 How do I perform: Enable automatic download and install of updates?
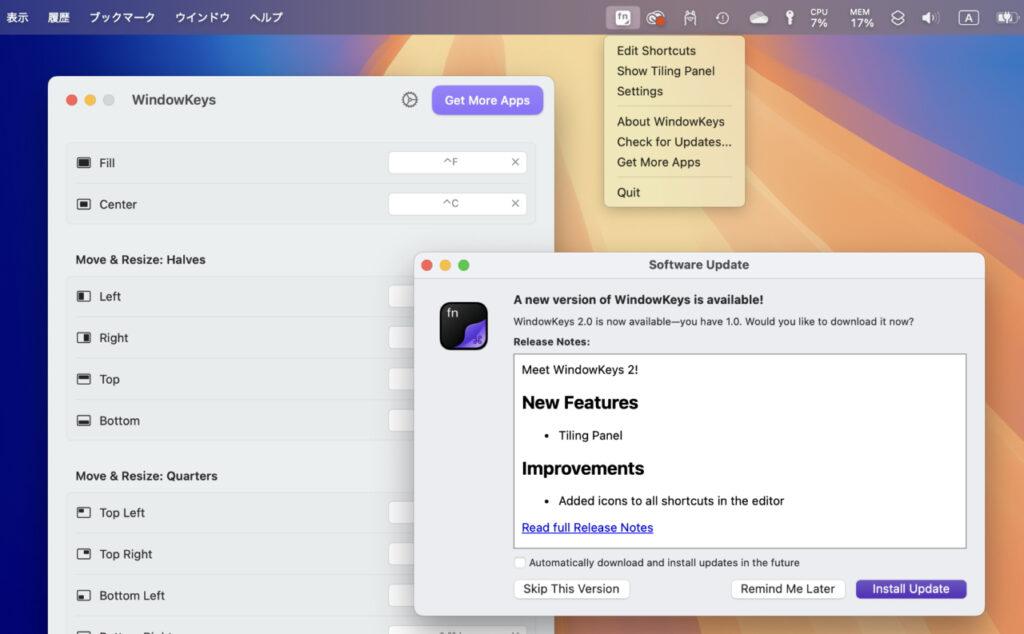coord(520,562)
